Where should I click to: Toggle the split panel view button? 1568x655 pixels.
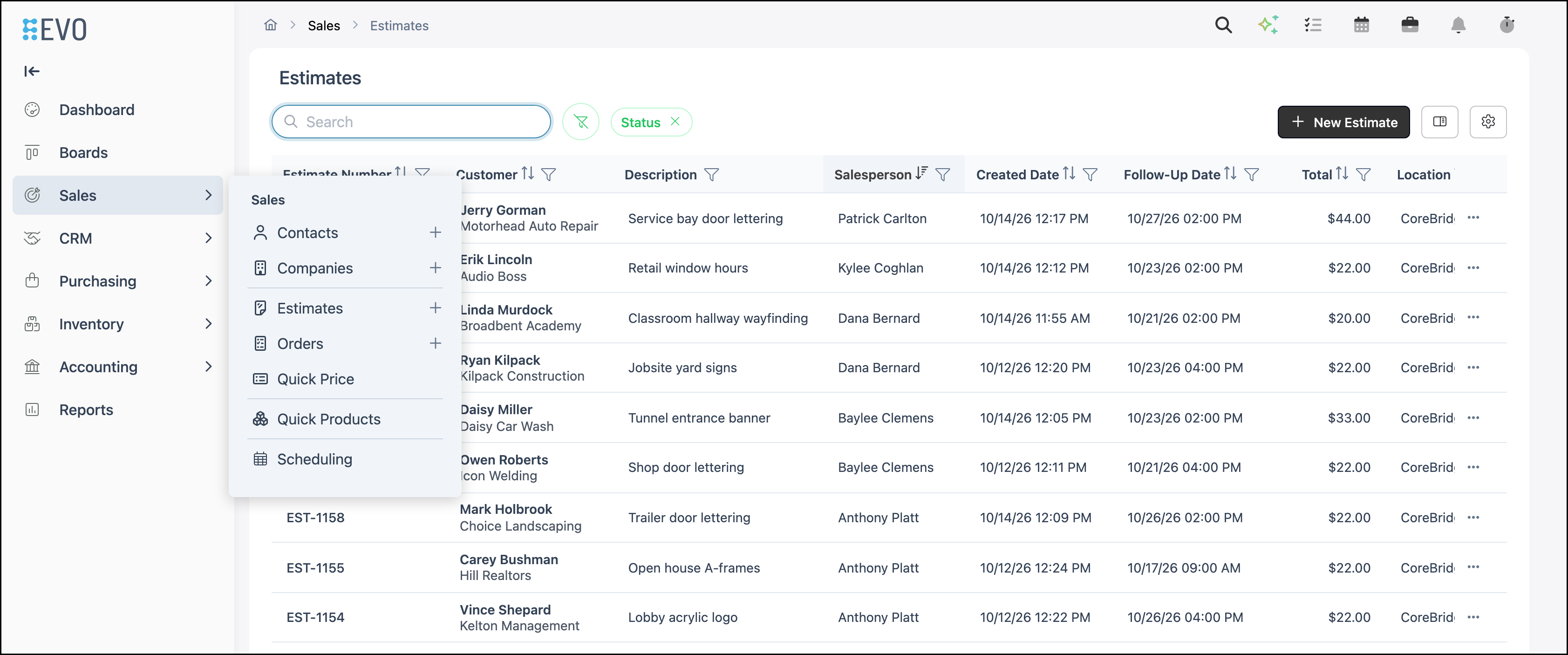point(1439,122)
